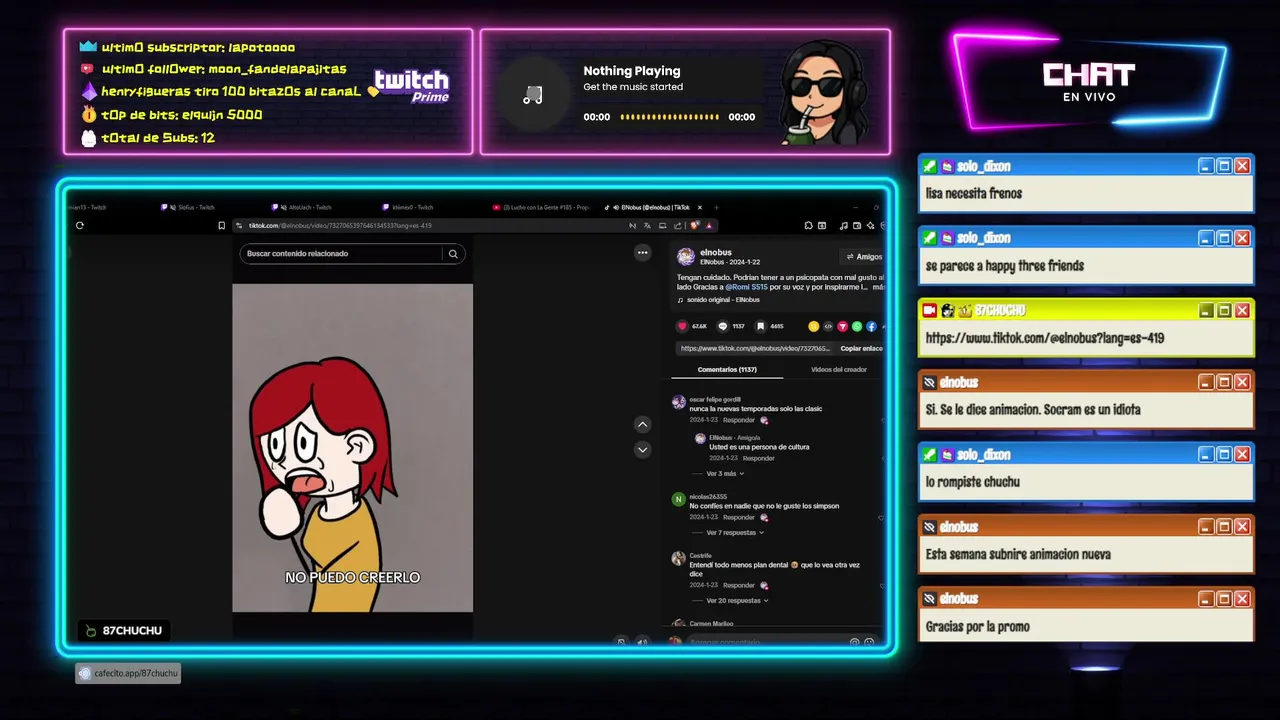Share the video to WhatsApp
This screenshot has height=720, width=1280.
pyautogui.click(x=857, y=326)
